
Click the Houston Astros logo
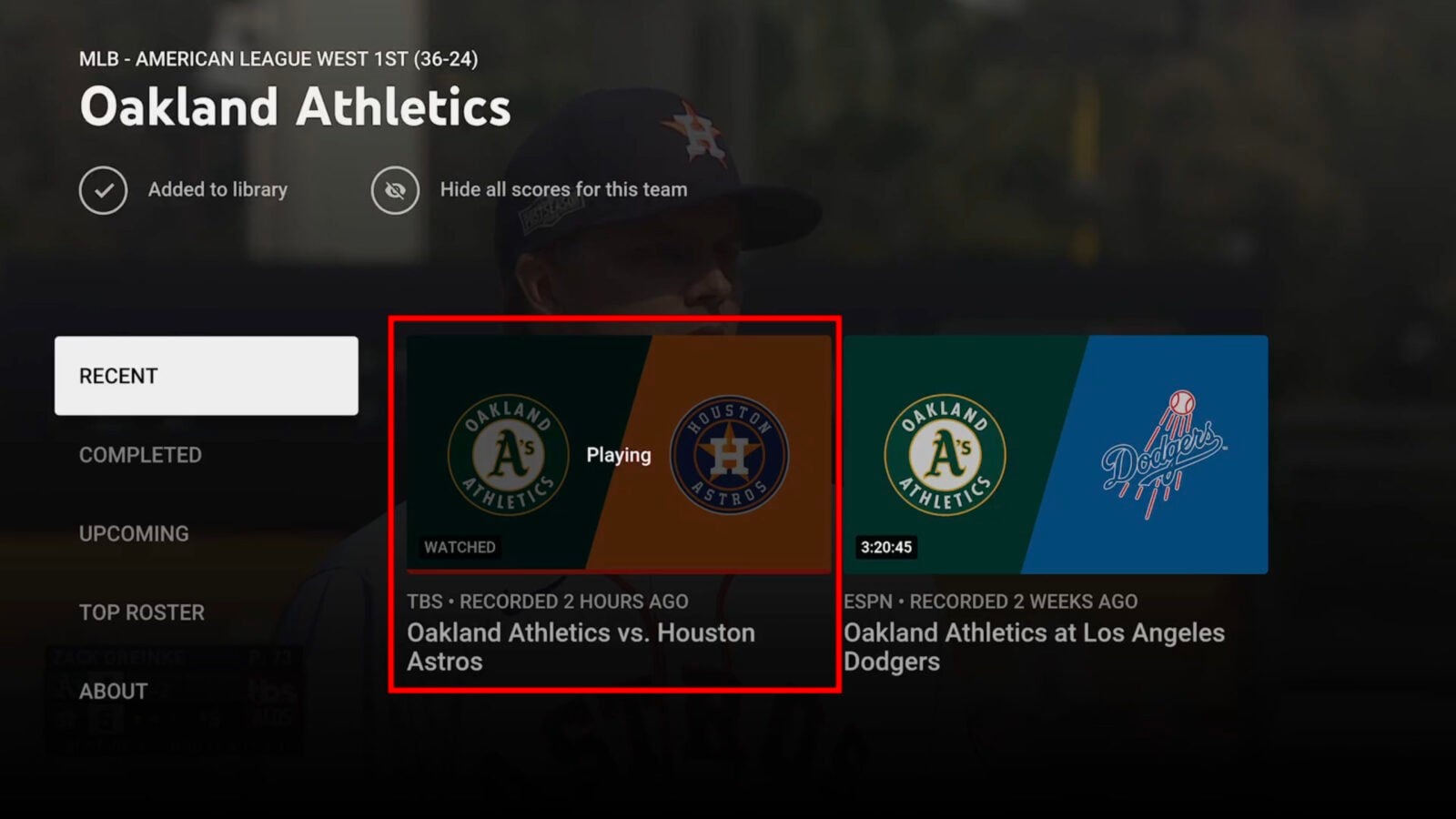click(729, 455)
